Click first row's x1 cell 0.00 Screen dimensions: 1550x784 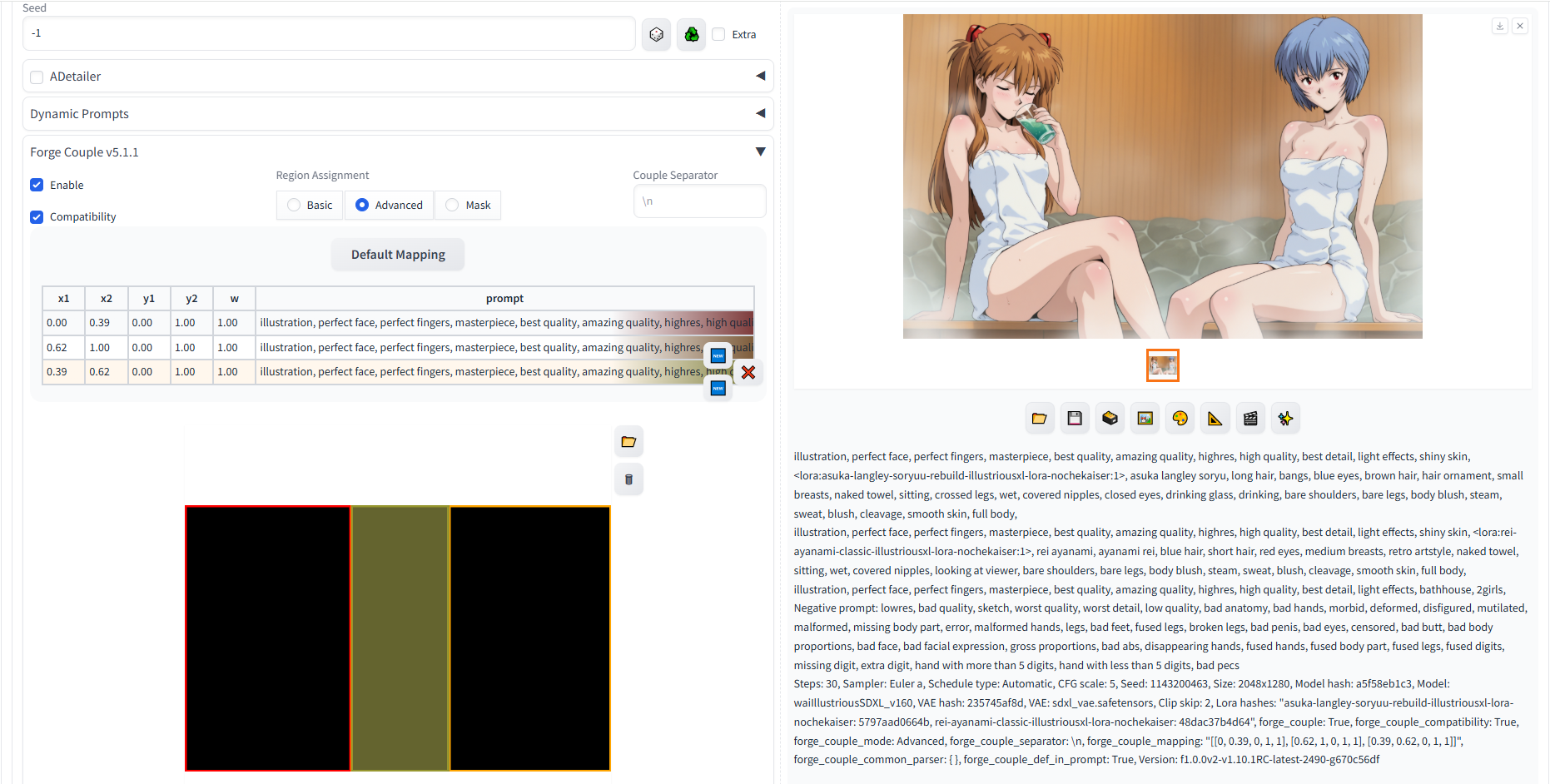point(64,323)
